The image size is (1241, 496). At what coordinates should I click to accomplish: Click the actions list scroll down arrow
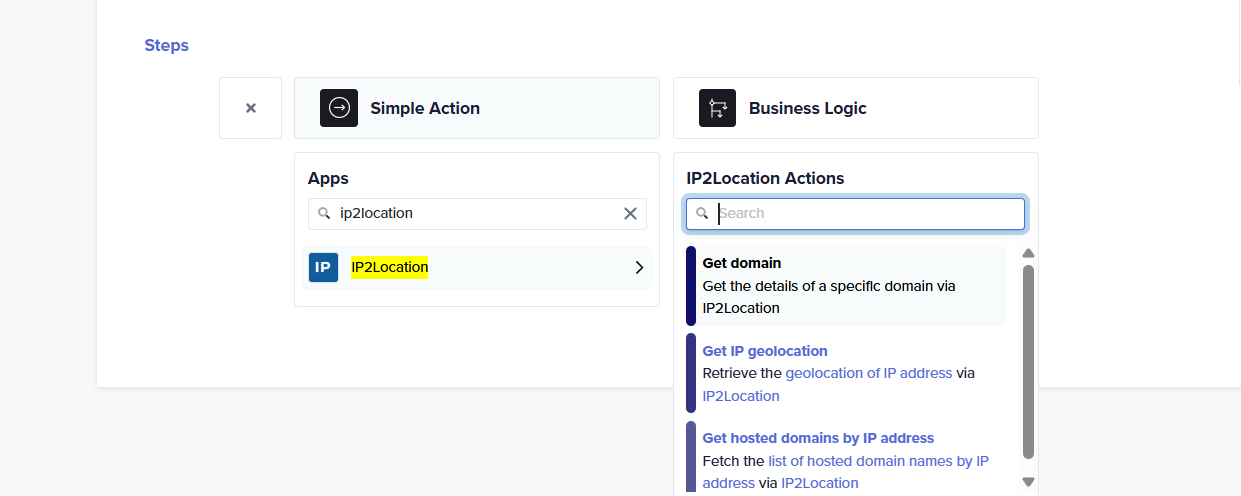[1028, 482]
